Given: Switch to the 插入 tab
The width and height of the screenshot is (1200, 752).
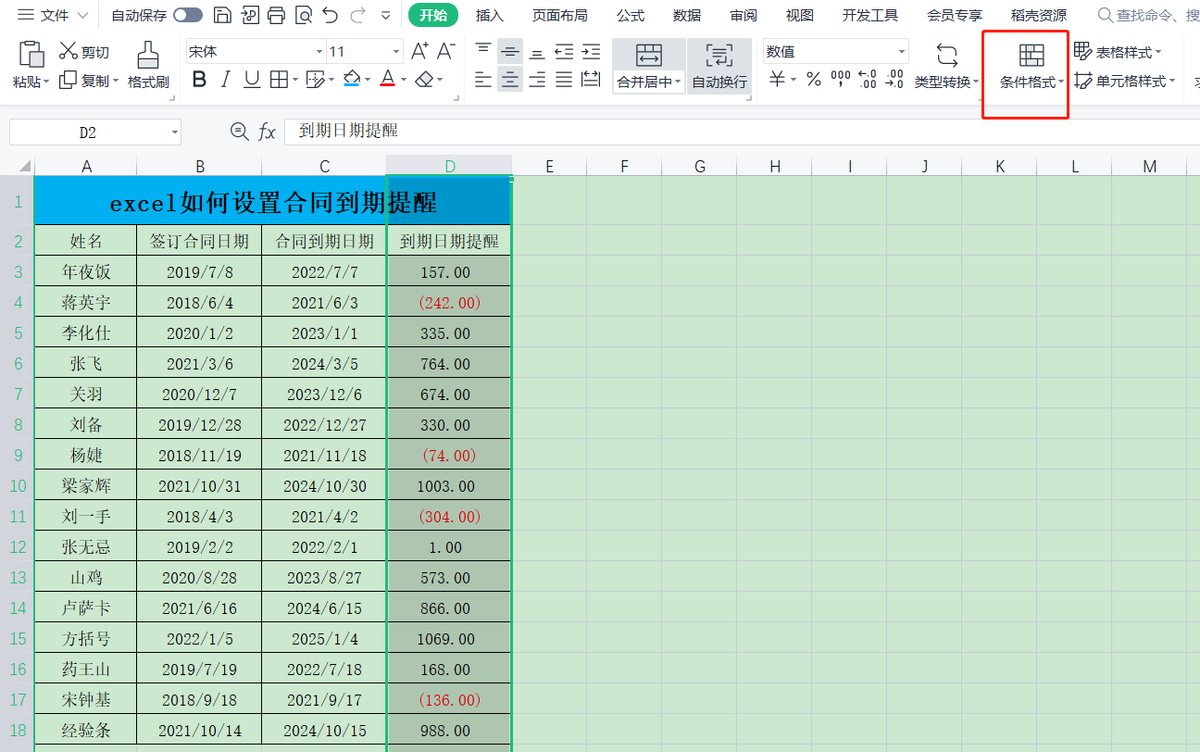Looking at the screenshot, I should pos(489,15).
